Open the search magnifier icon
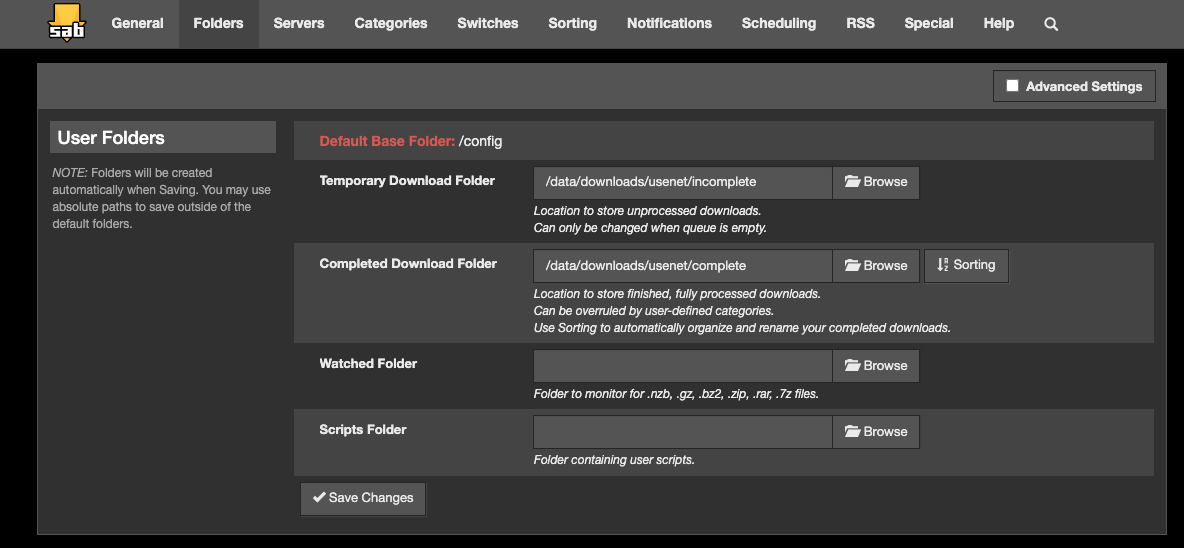The height and width of the screenshot is (548, 1184). point(1051,24)
